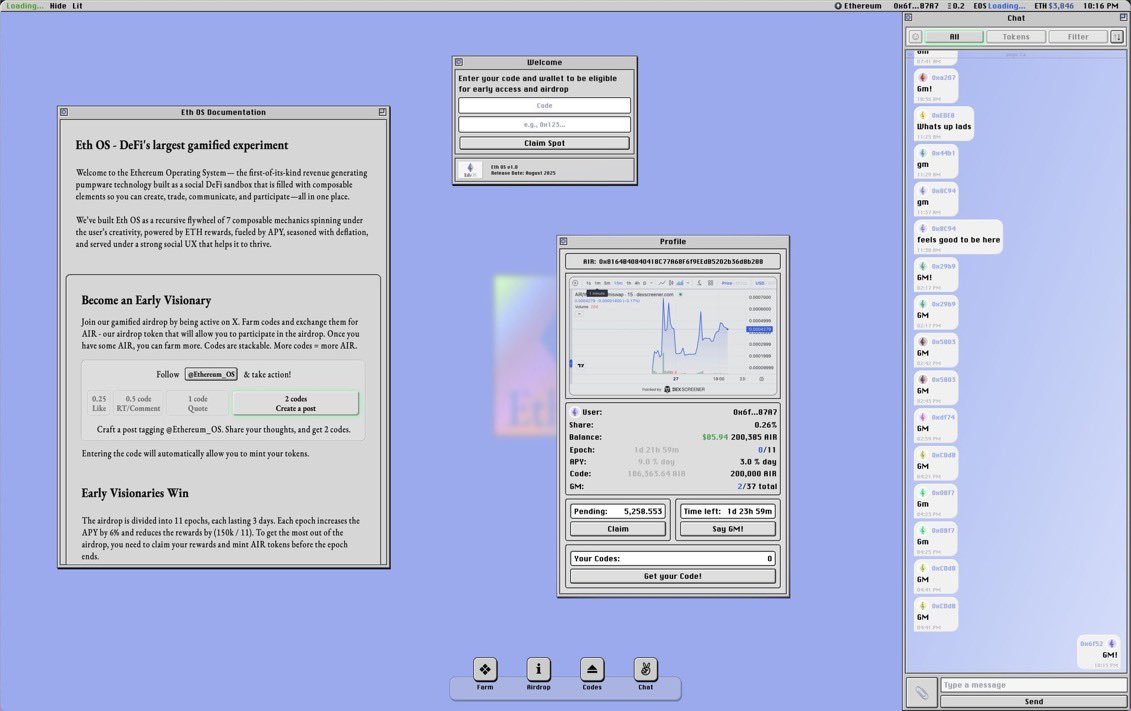Switch to the Tokens tab in Chat
This screenshot has width=1131, height=711.
click(x=1016, y=37)
